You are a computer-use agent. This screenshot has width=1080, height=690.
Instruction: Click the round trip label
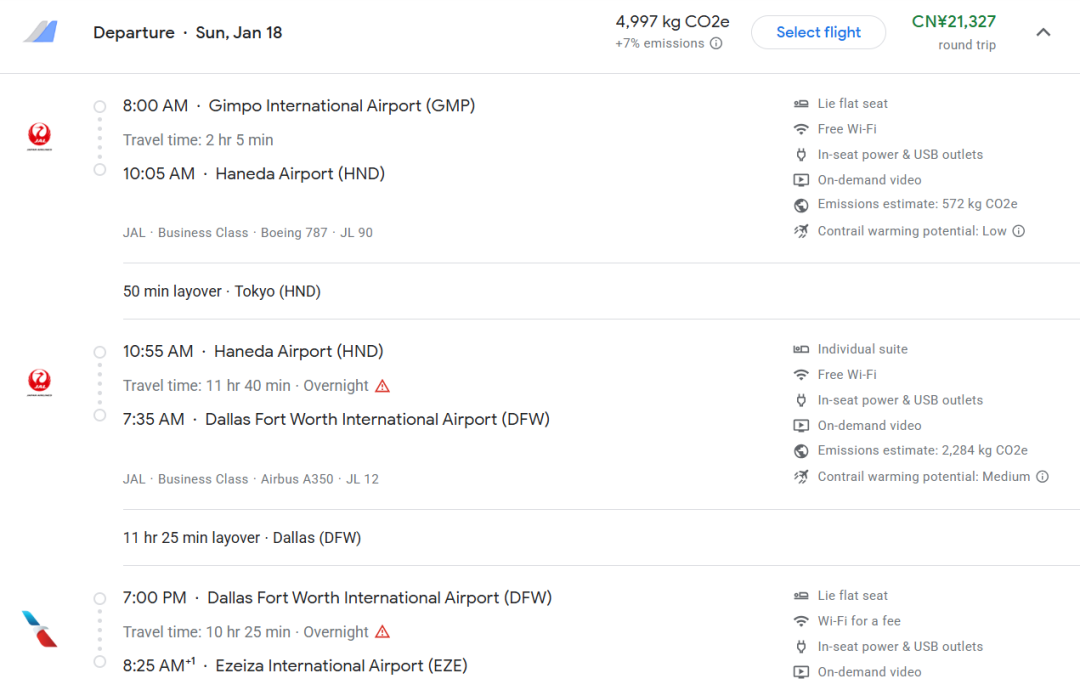[x=967, y=45]
